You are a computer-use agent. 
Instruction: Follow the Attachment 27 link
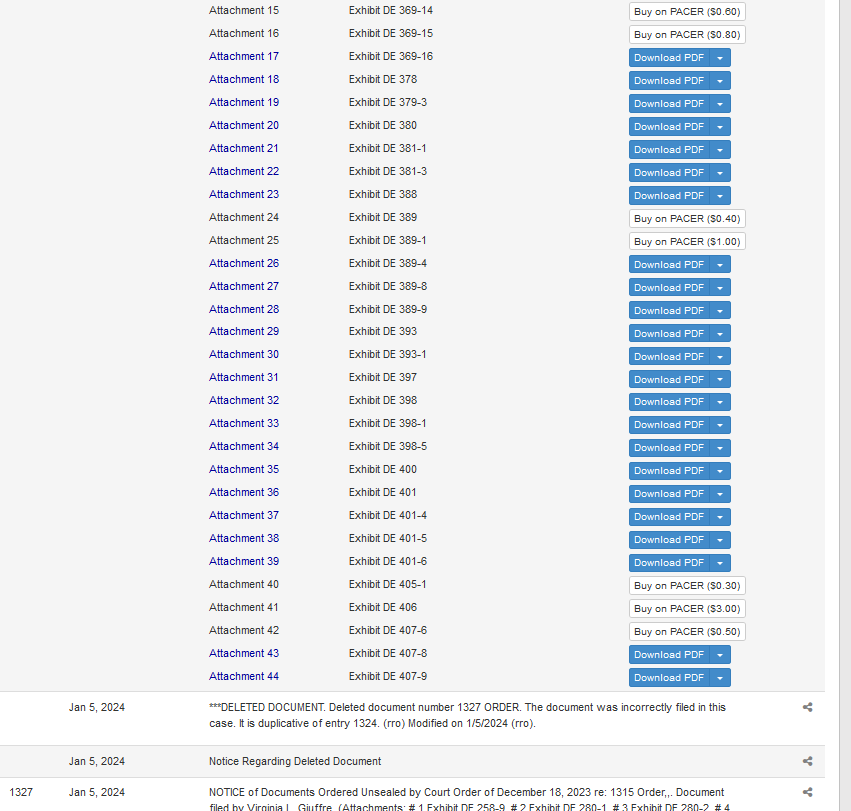tap(244, 286)
